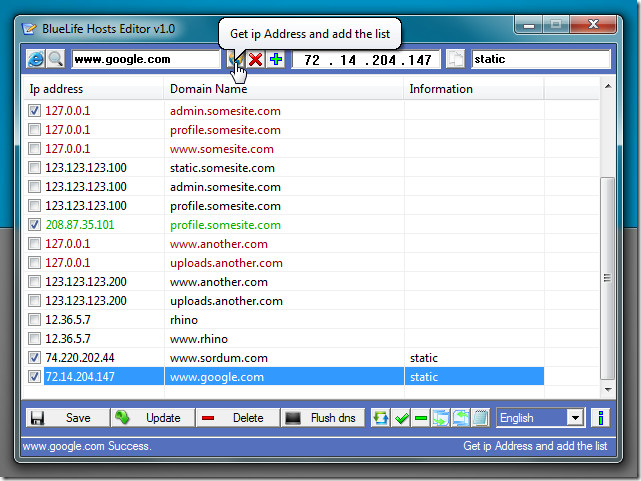Click the static information input field
This screenshot has width=641, height=481.
tap(541, 59)
